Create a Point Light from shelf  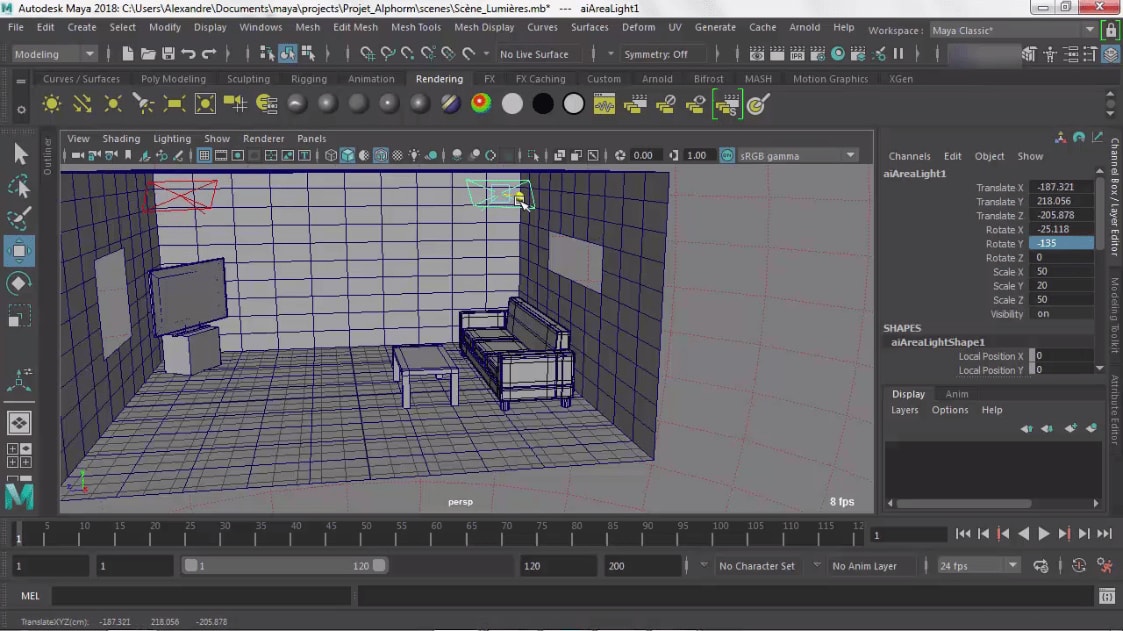[113, 104]
